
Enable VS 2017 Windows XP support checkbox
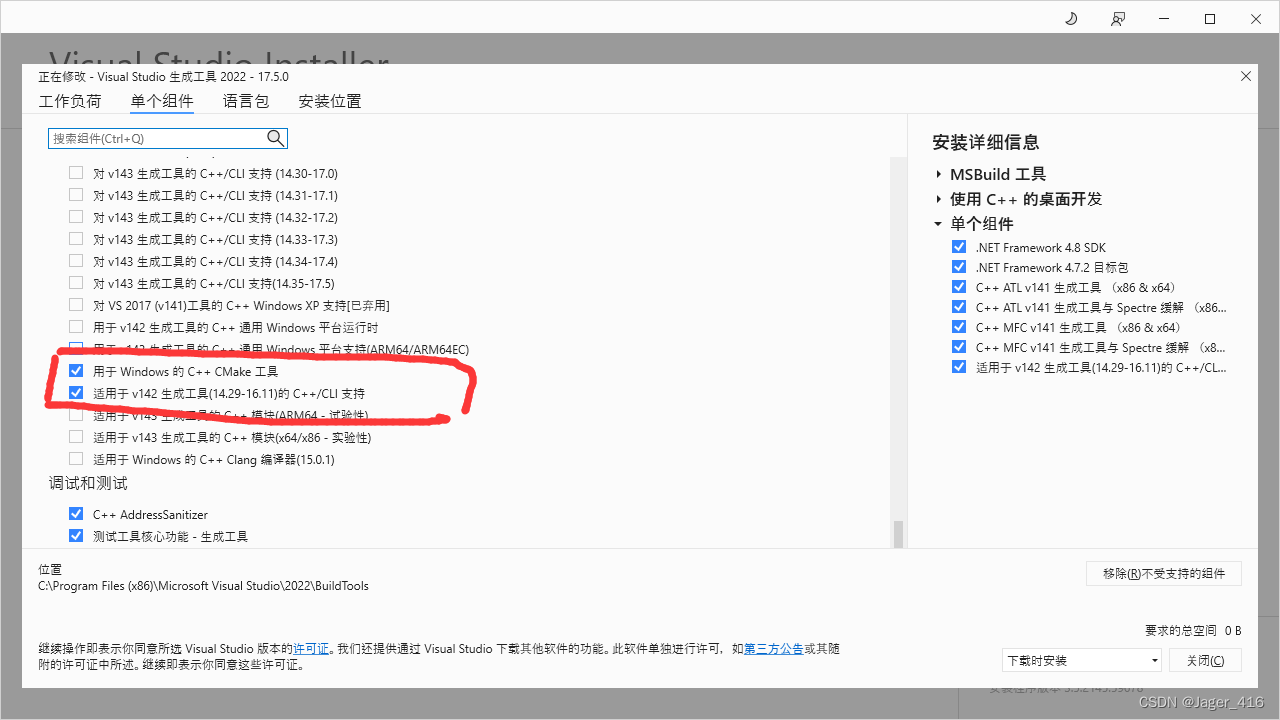click(x=76, y=305)
